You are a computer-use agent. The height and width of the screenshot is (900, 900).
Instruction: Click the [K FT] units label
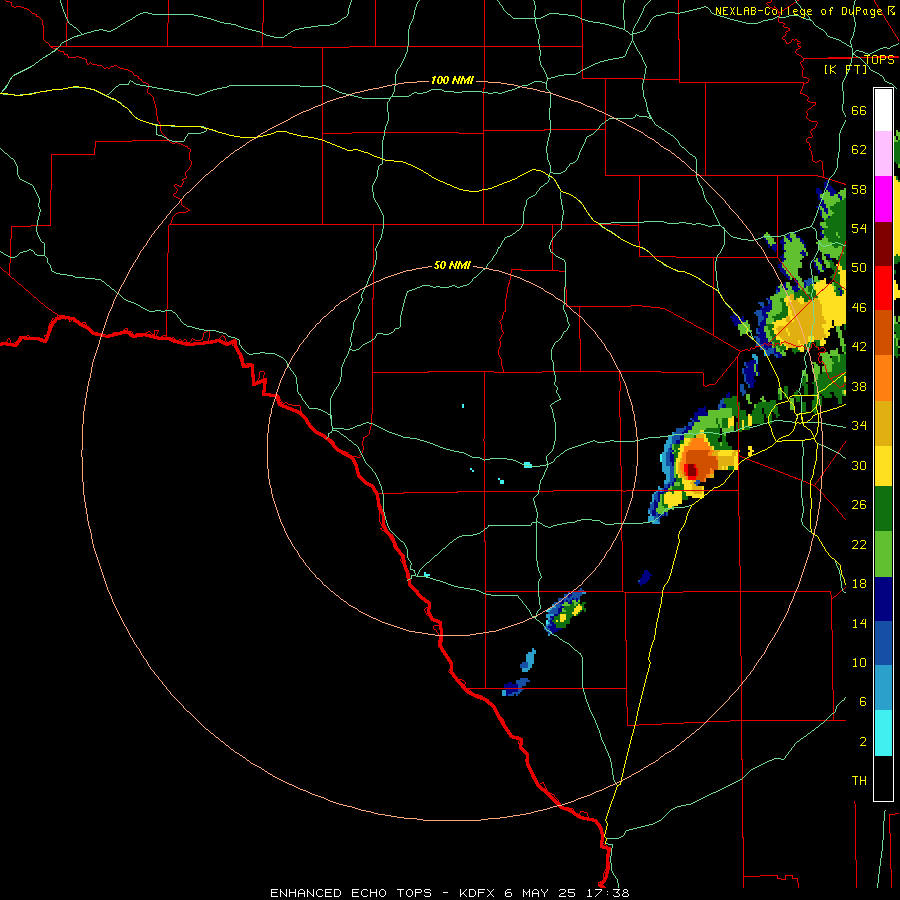click(x=845, y=69)
